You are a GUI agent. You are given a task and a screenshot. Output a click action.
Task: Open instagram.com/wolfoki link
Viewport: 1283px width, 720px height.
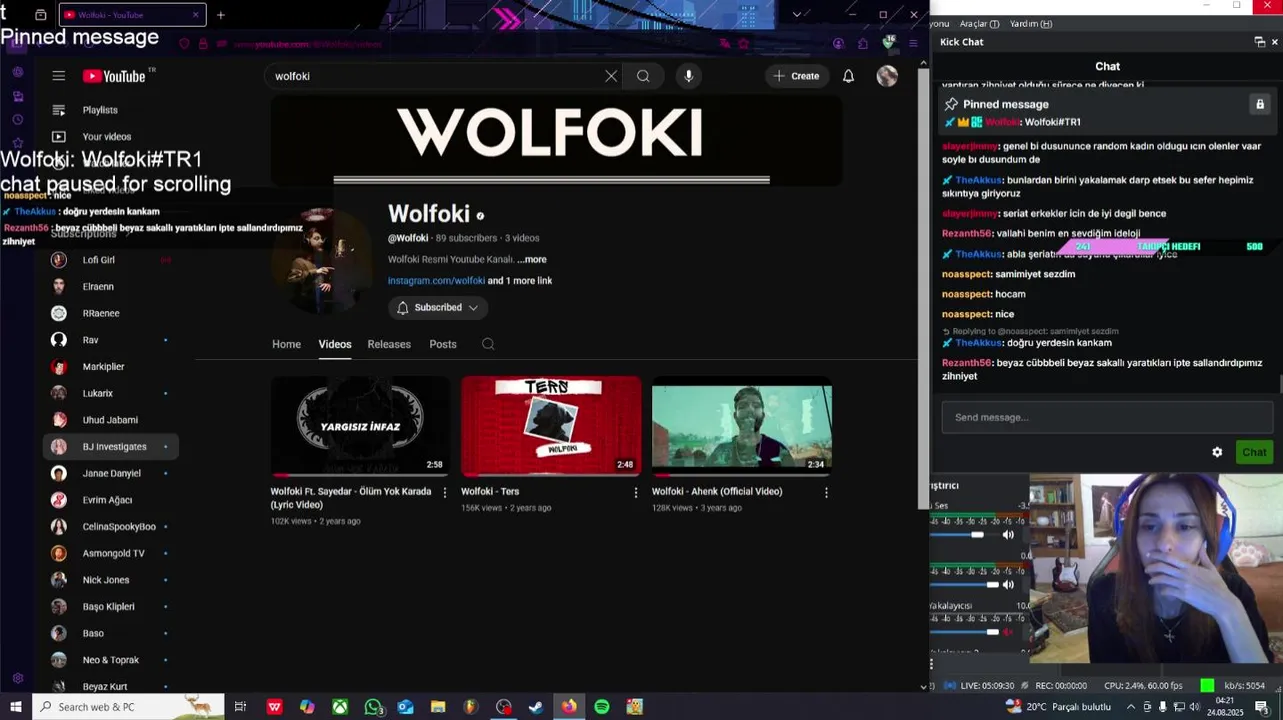coord(436,281)
